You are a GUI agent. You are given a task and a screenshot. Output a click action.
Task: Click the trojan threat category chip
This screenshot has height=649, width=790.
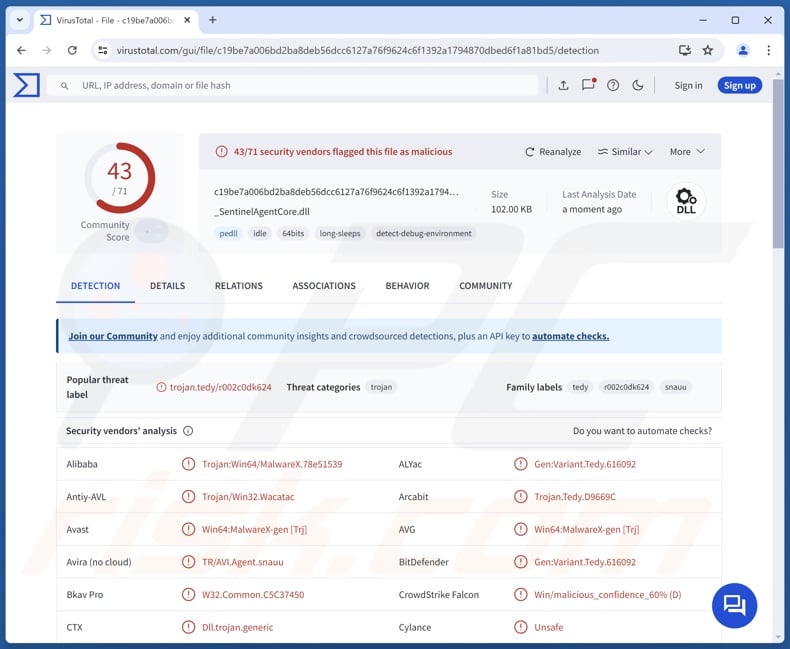[381, 387]
